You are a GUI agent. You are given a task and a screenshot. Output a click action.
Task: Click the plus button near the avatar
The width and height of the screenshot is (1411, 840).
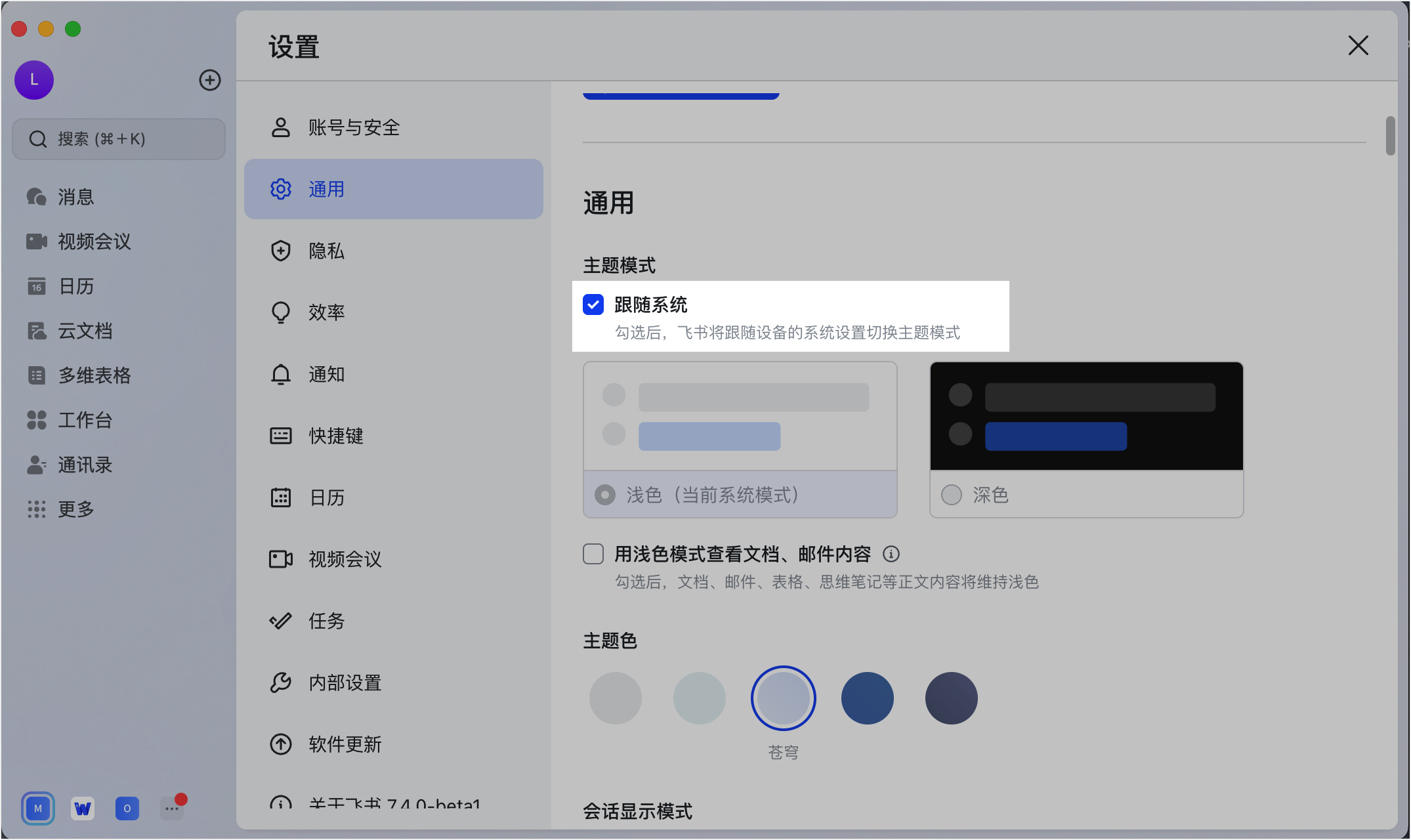(209, 80)
